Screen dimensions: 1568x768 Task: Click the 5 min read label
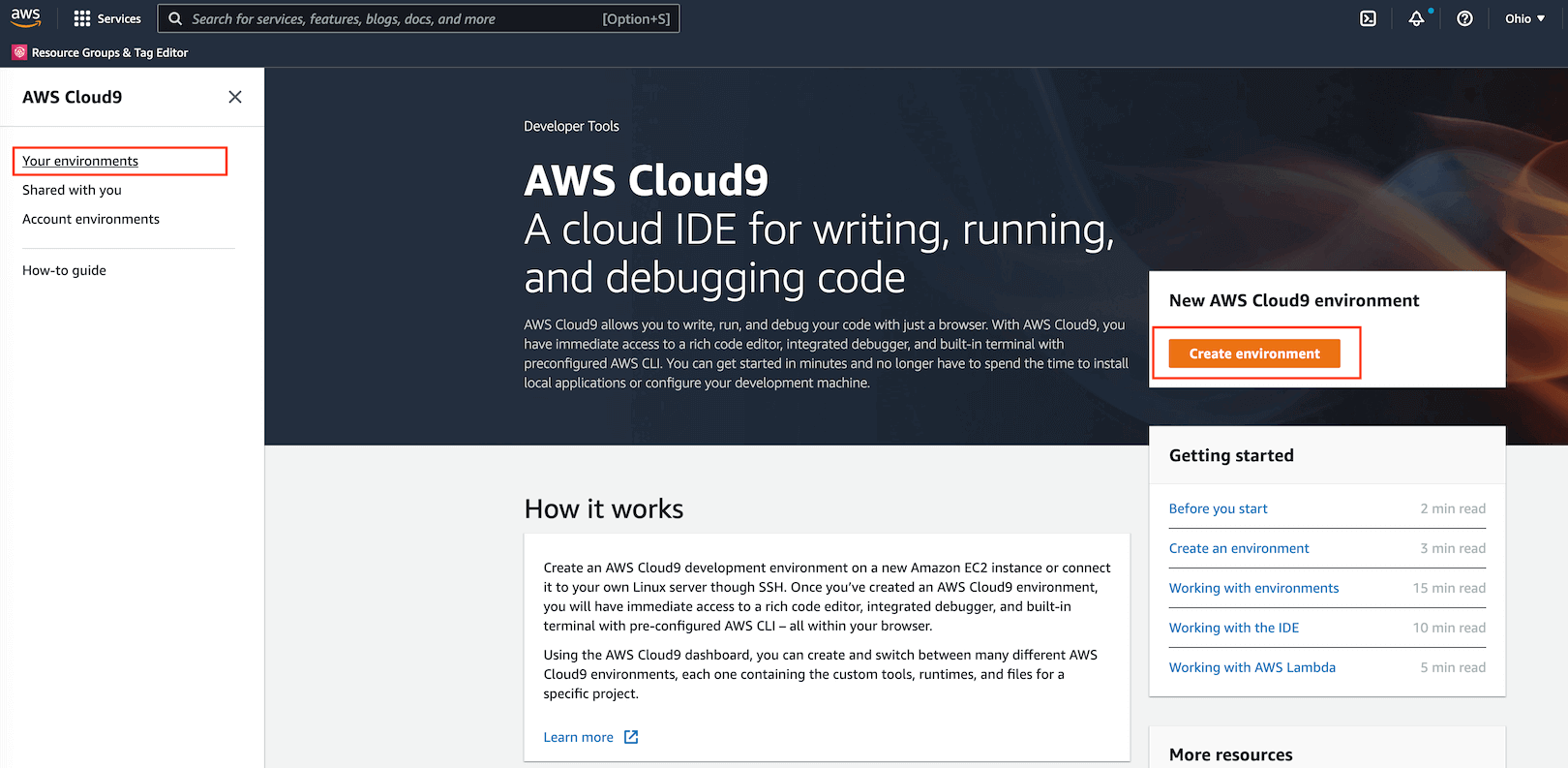pos(1453,667)
